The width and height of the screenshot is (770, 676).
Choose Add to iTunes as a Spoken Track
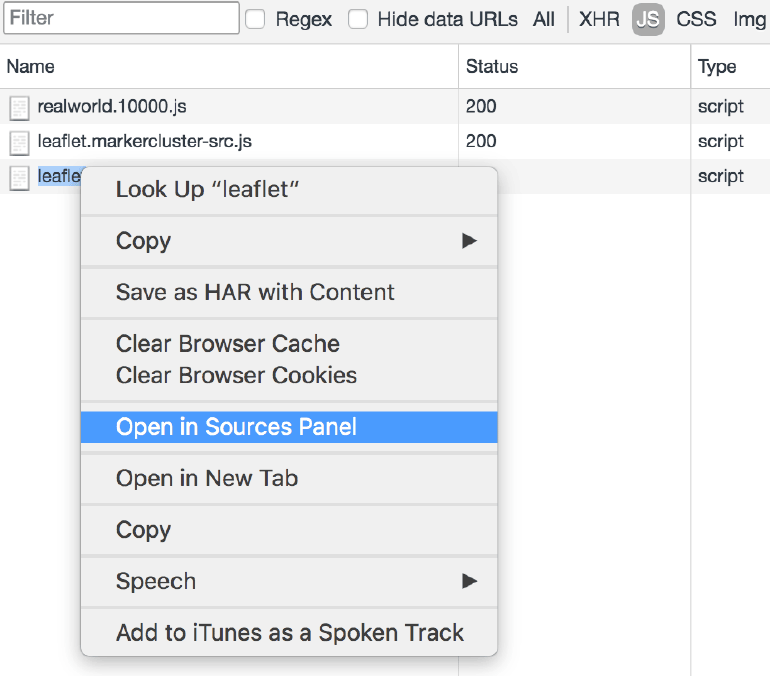coord(289,632)
